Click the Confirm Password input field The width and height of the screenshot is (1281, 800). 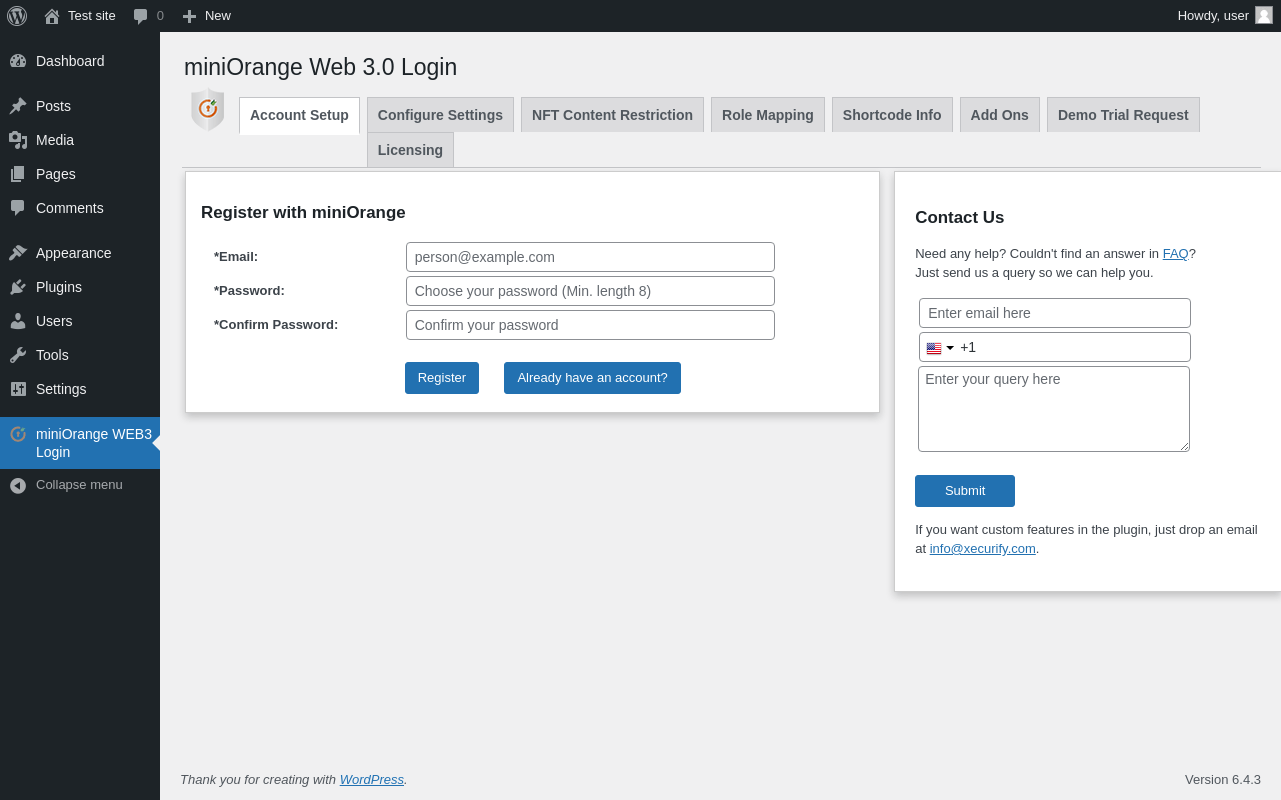(x=590, y=325)
